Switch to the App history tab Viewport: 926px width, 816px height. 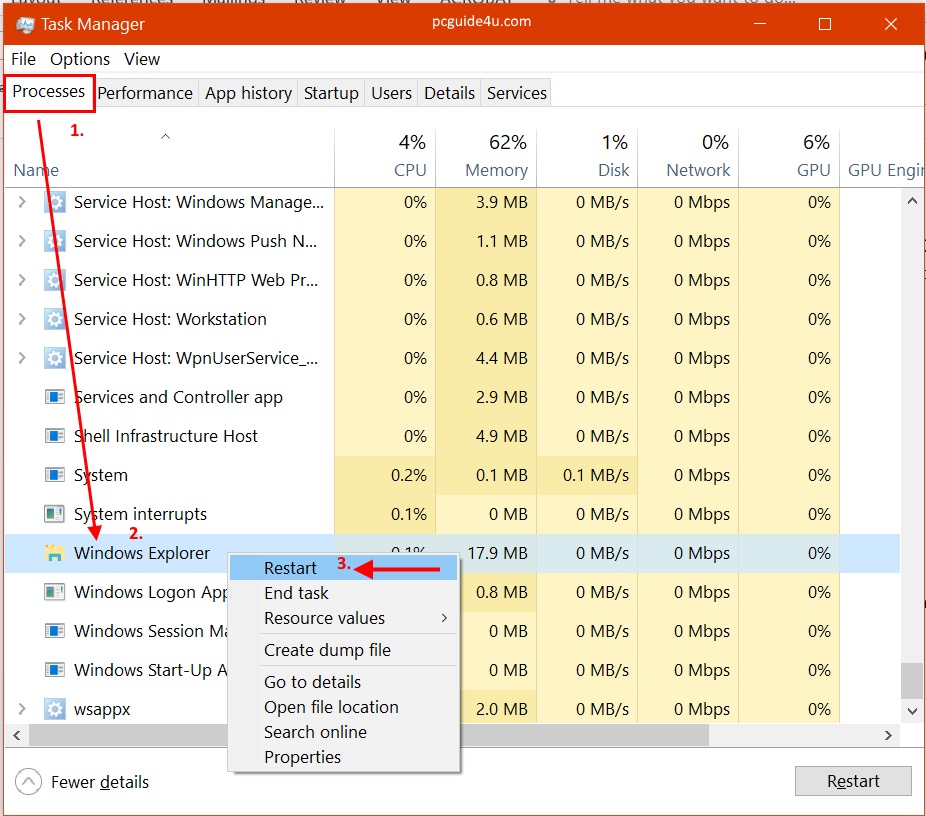(249, 93)
